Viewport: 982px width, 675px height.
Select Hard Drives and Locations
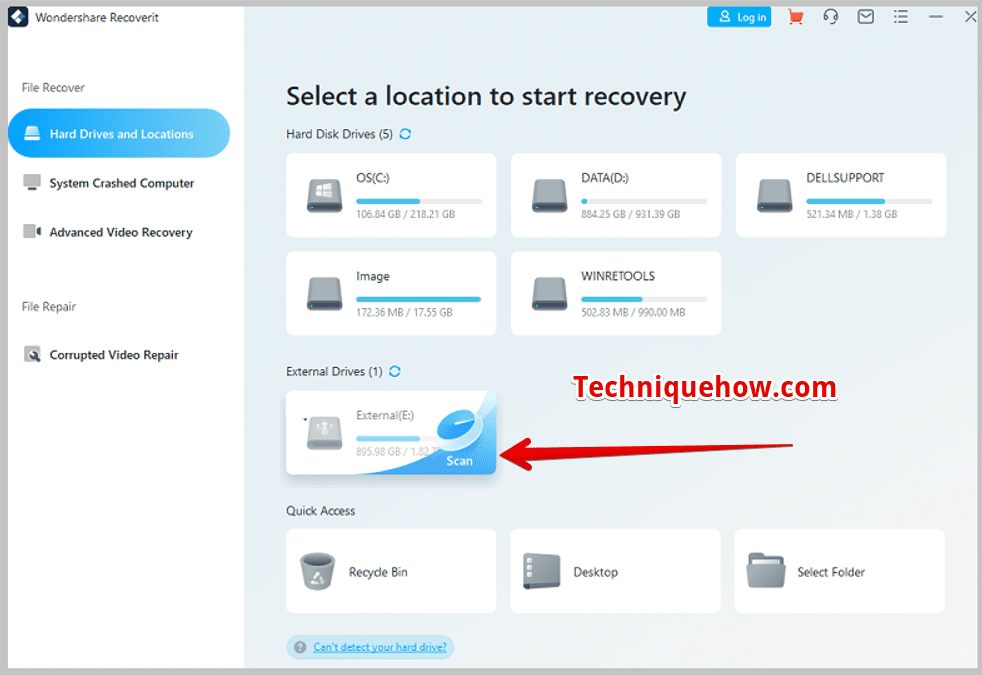pos(119,133)
